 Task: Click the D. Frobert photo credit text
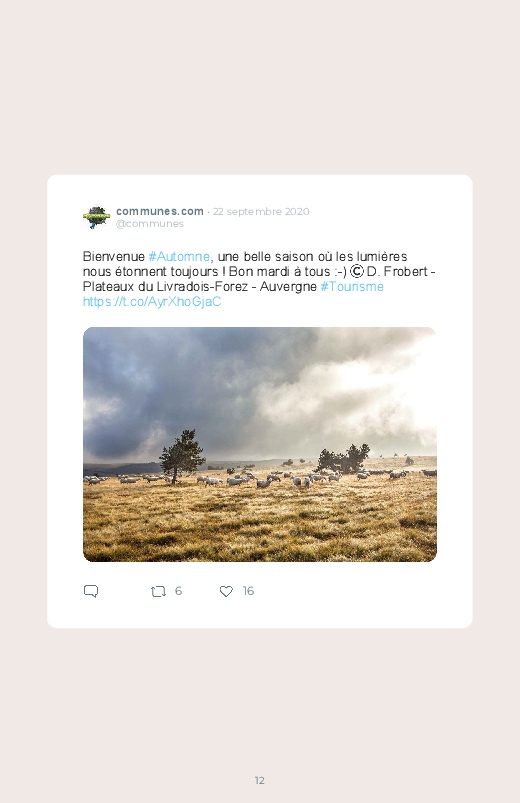click(x=397, y=271)
